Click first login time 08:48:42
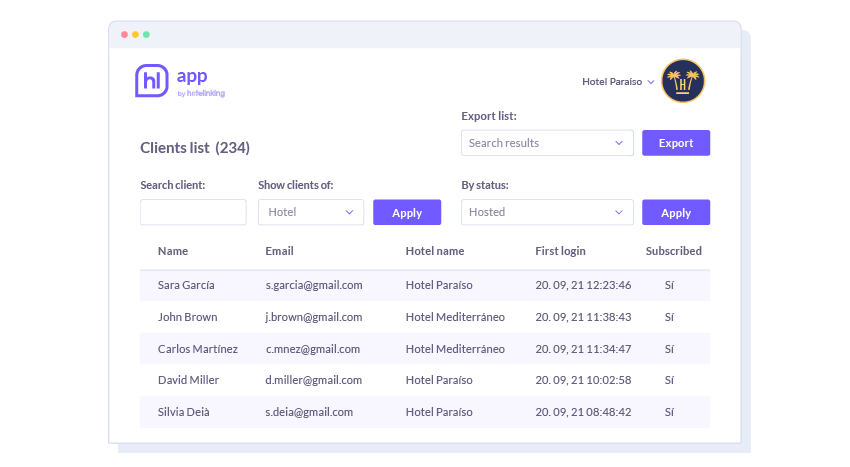 pyautogui.click(x=608, y=412)
